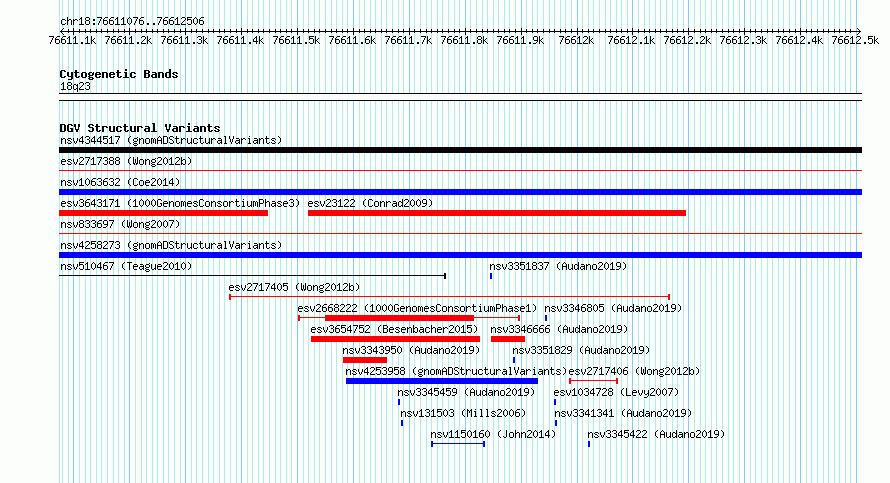Click the 76612k ruler tick label
This screenshot has height=483, width=890.
point(576,40)
